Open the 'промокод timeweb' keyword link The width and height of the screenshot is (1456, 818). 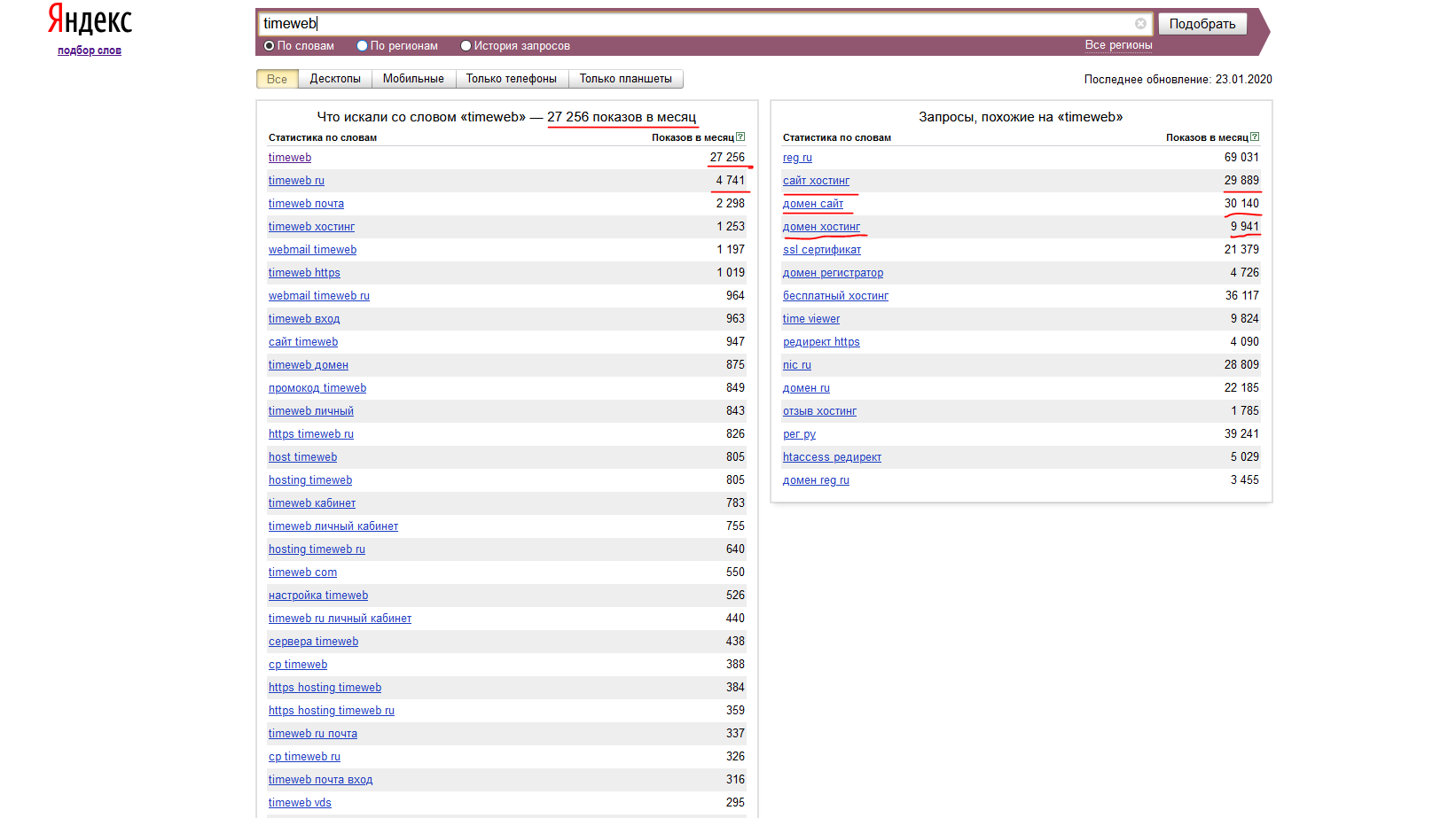point(317,388)
